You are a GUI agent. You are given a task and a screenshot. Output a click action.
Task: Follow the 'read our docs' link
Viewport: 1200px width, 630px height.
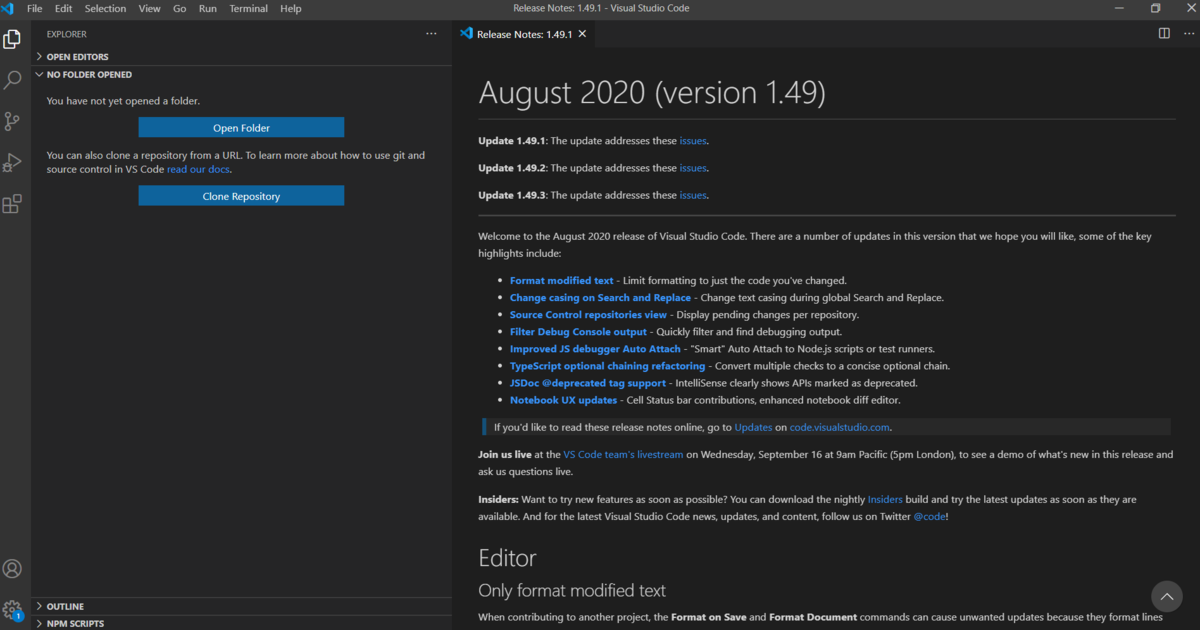198,170
